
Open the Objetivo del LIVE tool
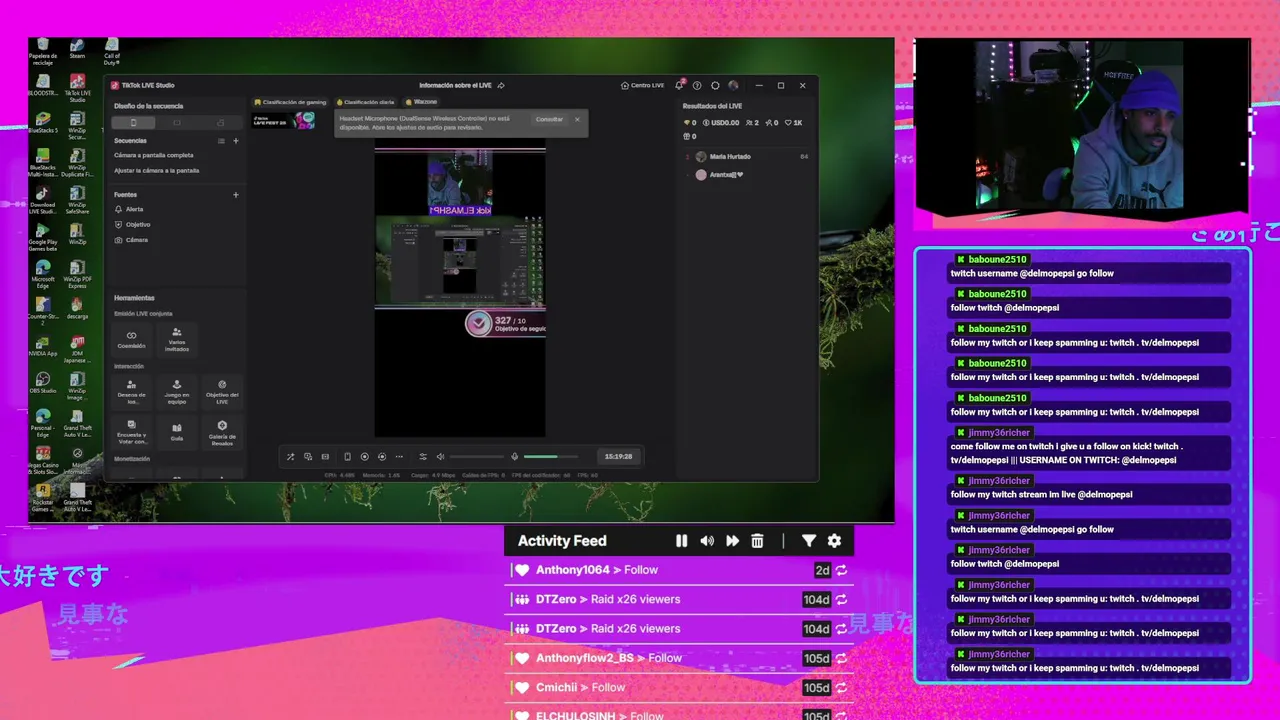(x=222, y=391)
